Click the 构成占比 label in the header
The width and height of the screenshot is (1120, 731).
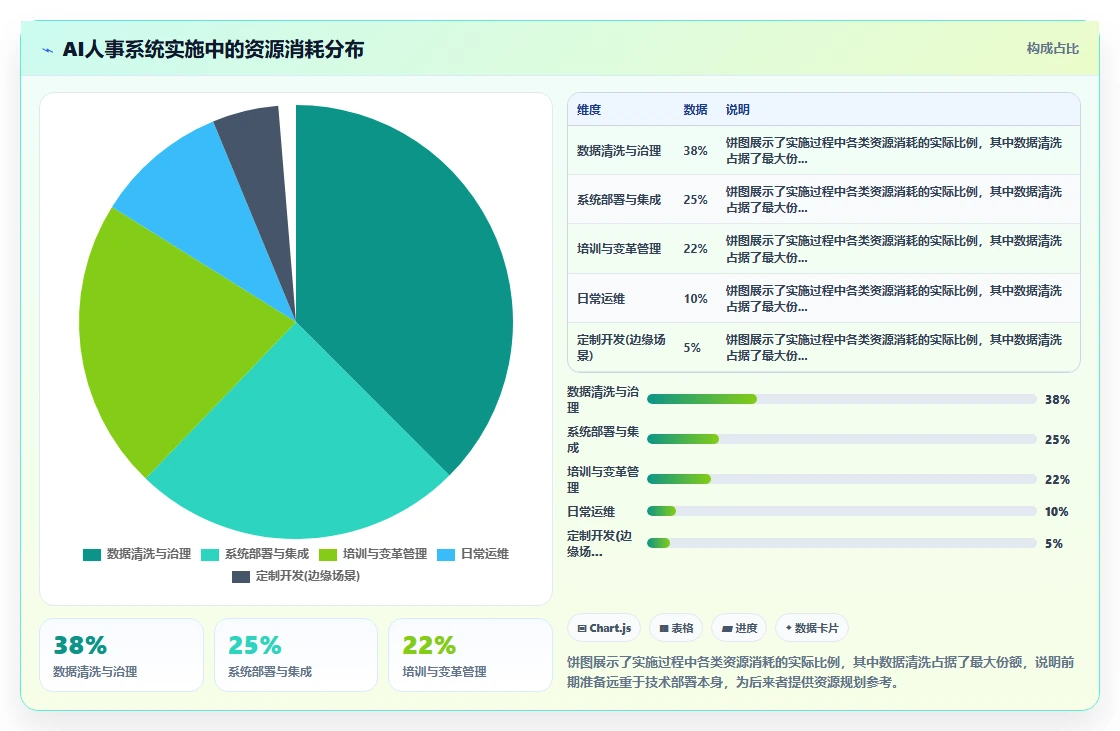tap(1052, 49)
